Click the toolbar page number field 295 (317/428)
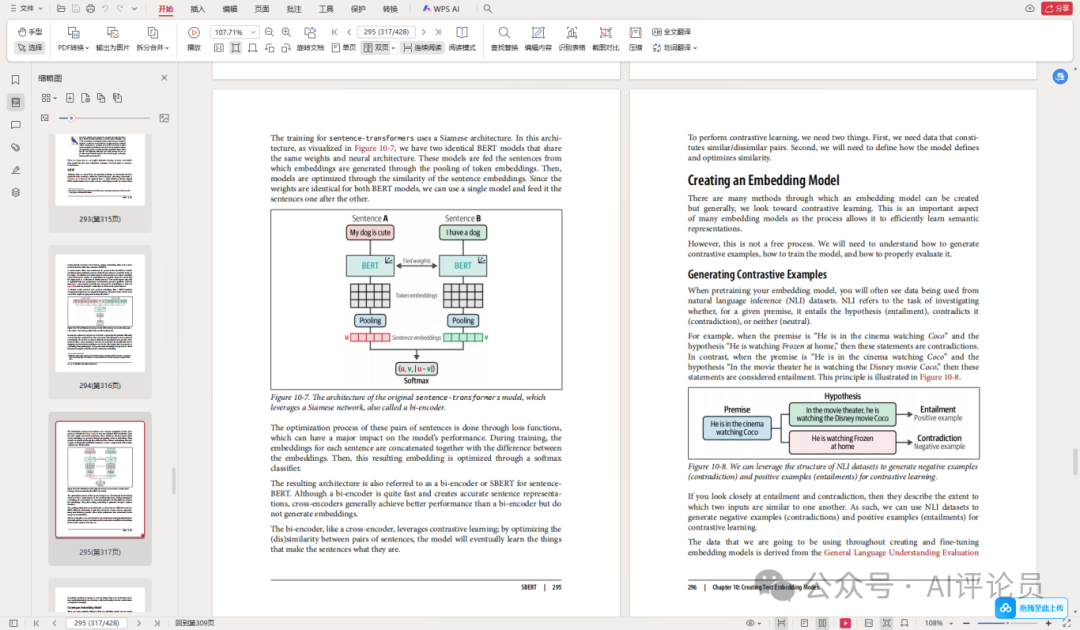This screenshot has width=1080, height=630. point(386,32)
